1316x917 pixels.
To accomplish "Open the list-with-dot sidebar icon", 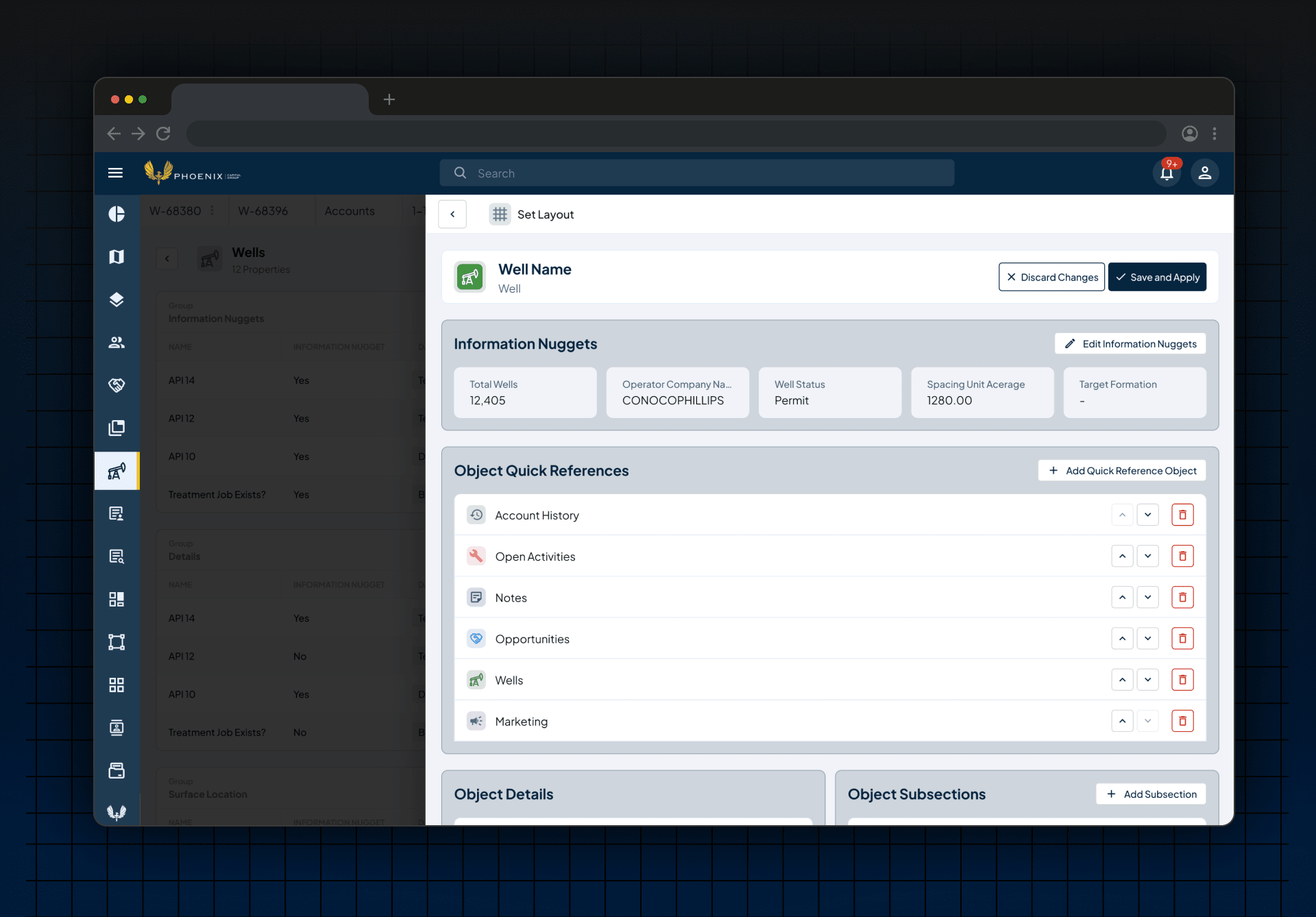I will coord(117,513).
